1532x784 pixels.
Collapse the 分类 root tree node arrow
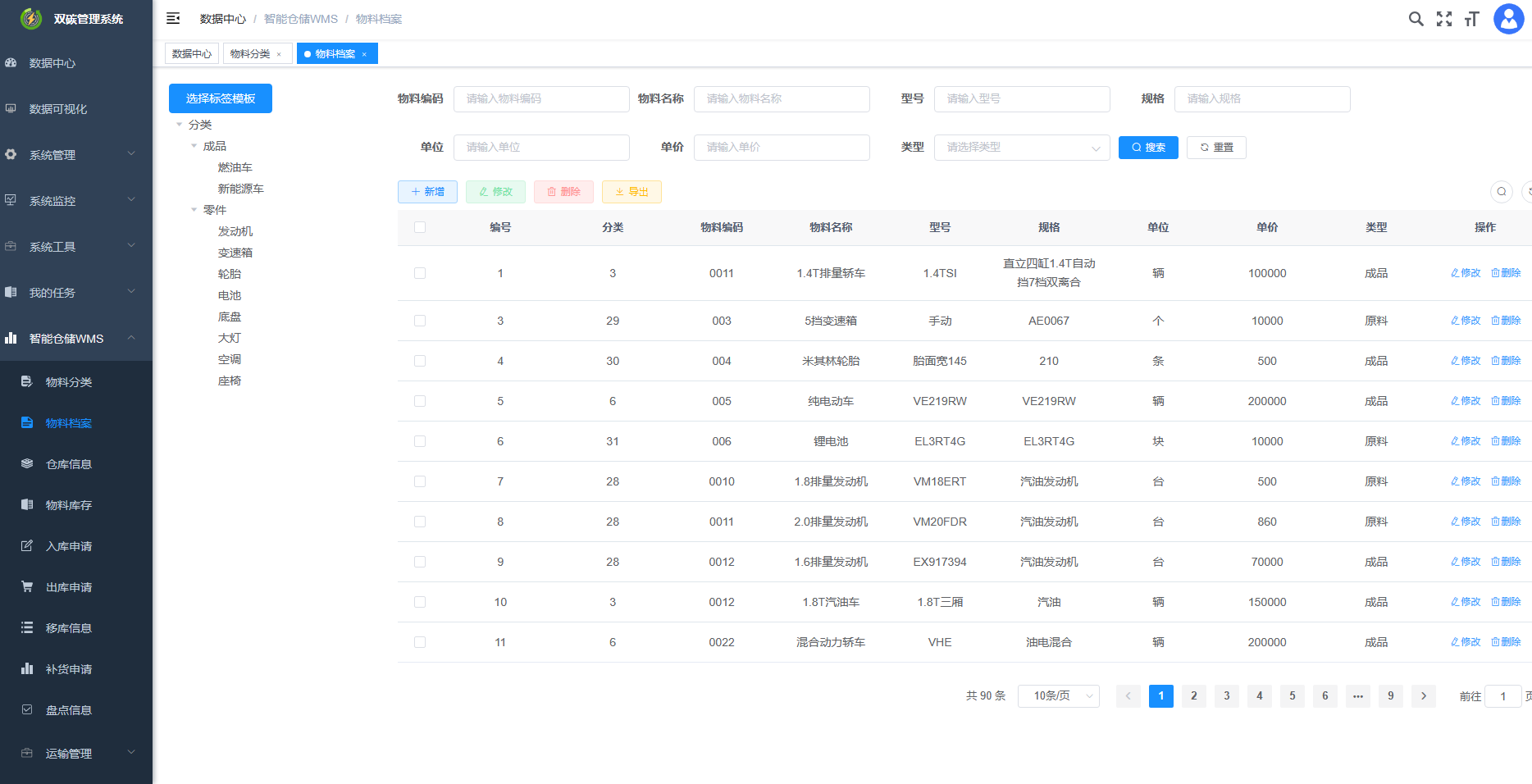179,125
